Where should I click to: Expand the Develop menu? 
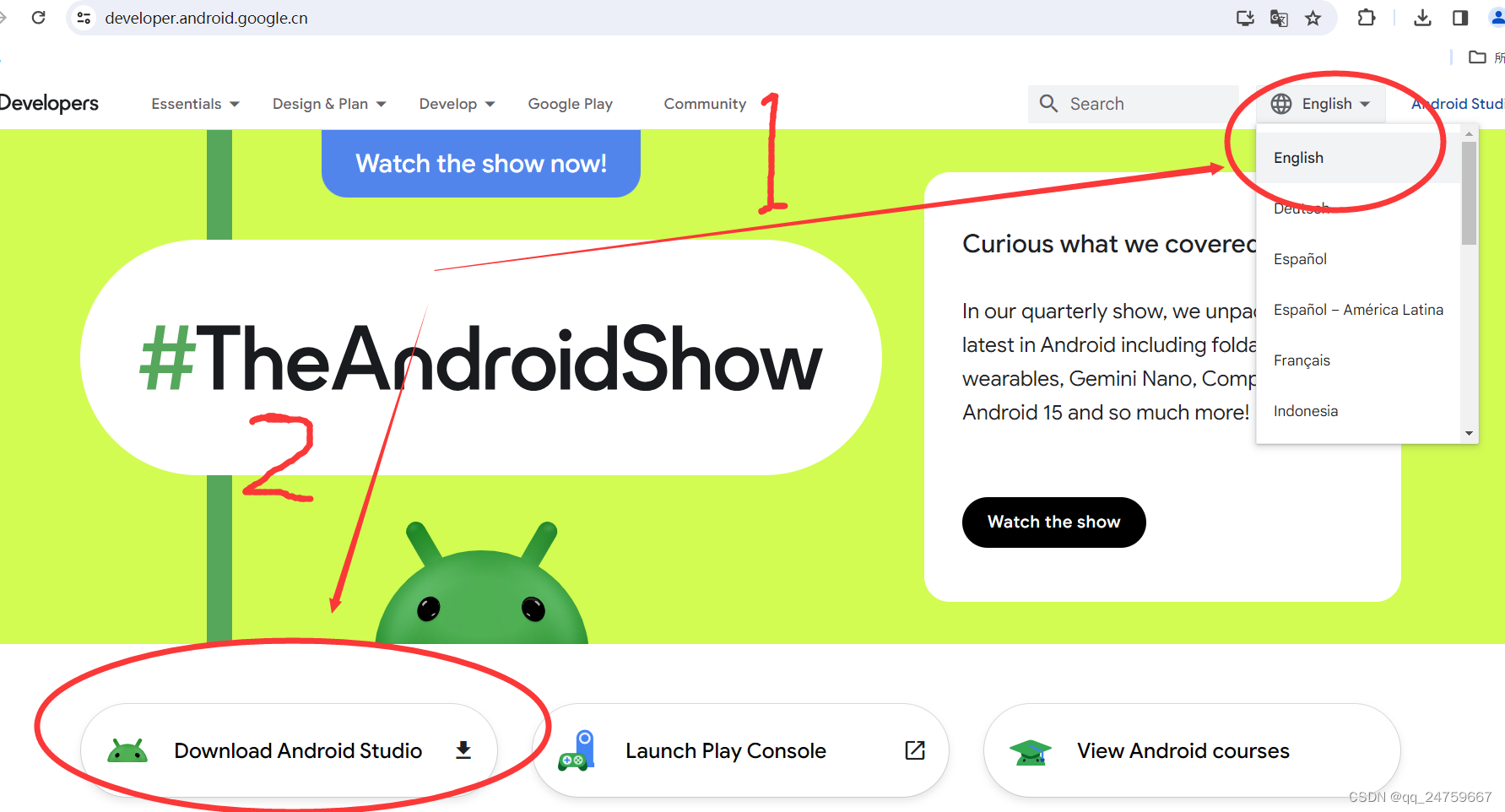(457, 104)
